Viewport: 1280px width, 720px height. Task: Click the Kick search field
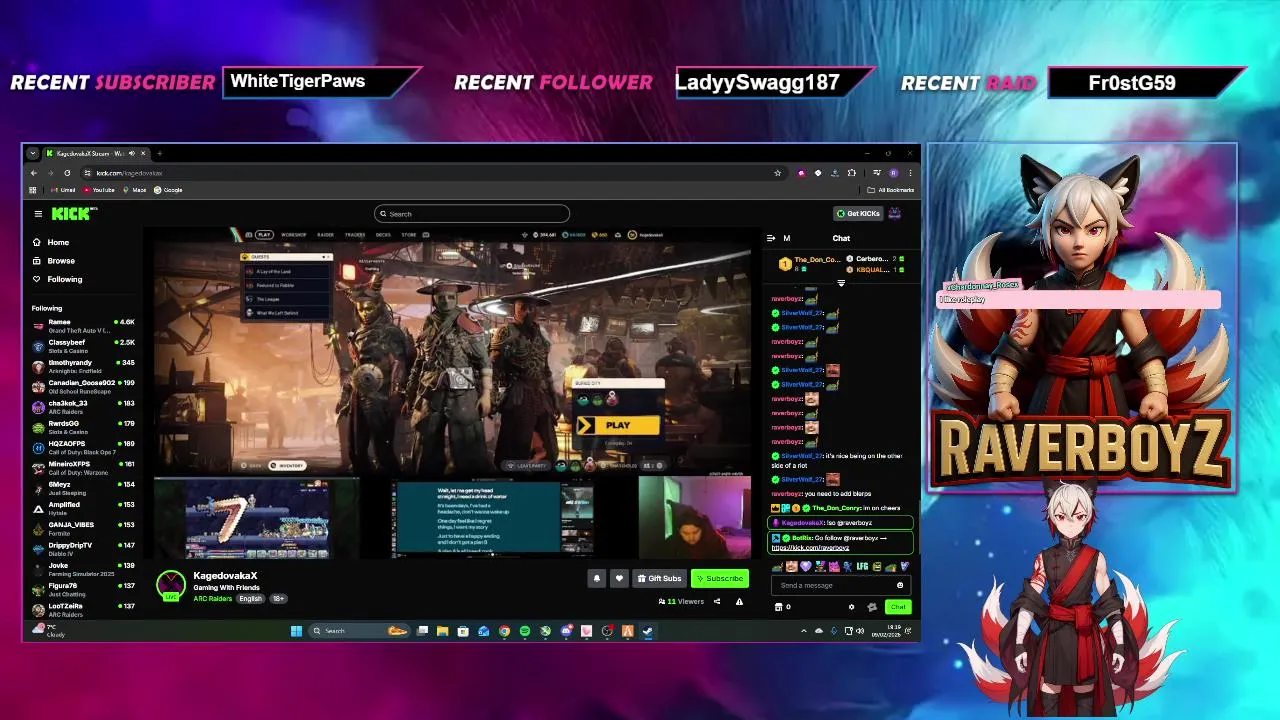(472, 213)
